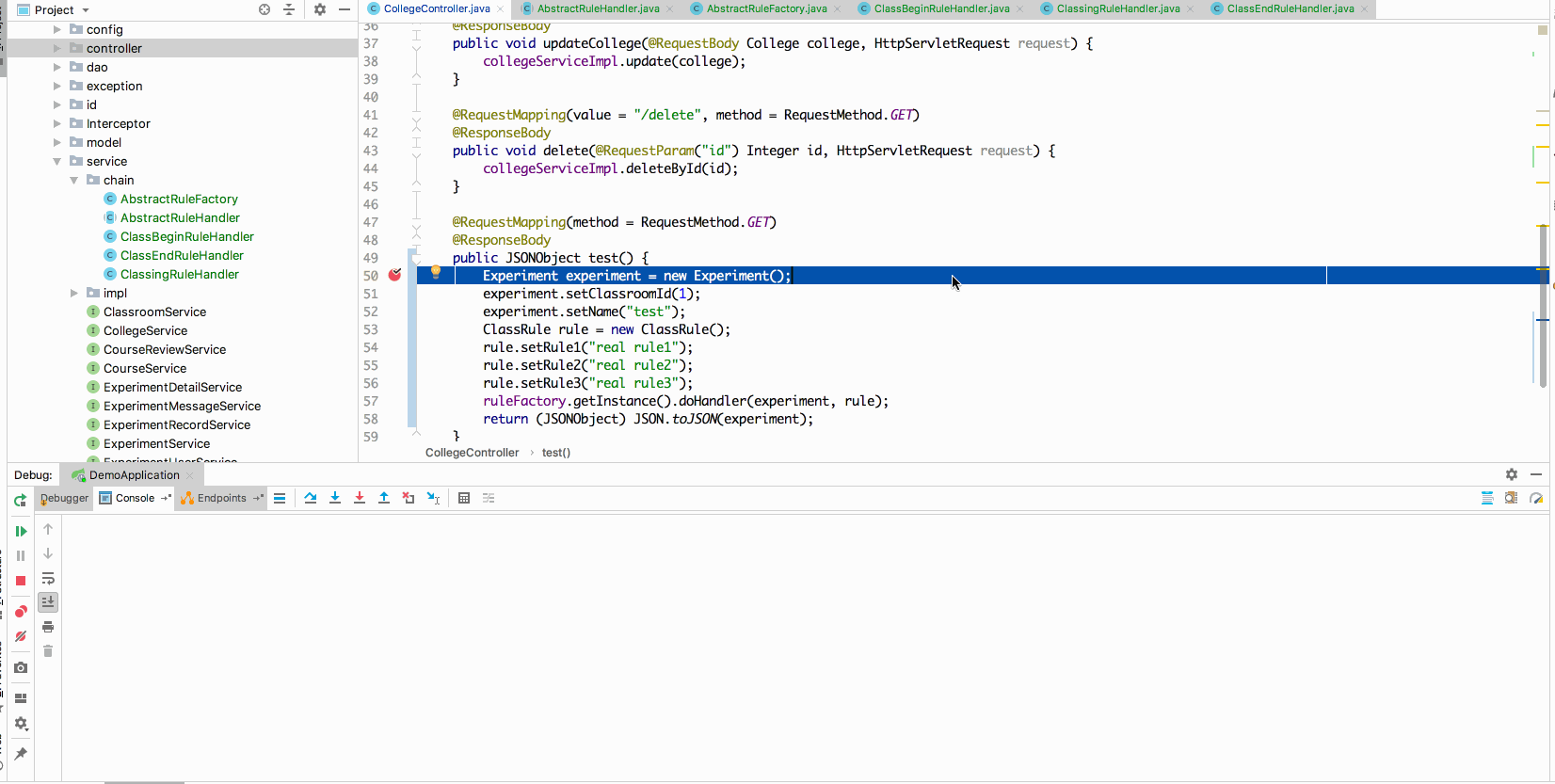This screenshot has width=1555, height=784.
Task: Open the View Breakpoints icon
Action: [21, 612]
